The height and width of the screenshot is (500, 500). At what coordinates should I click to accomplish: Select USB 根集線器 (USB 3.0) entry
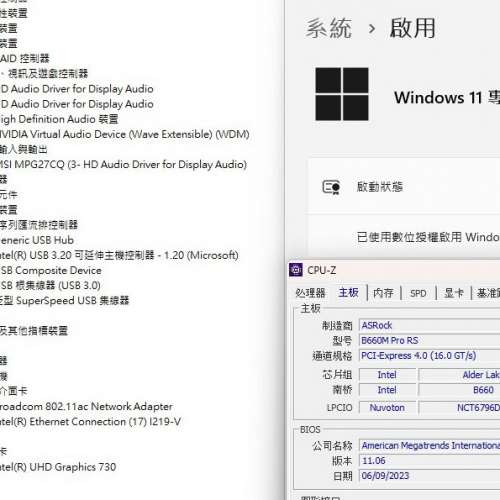click(50, 285)
